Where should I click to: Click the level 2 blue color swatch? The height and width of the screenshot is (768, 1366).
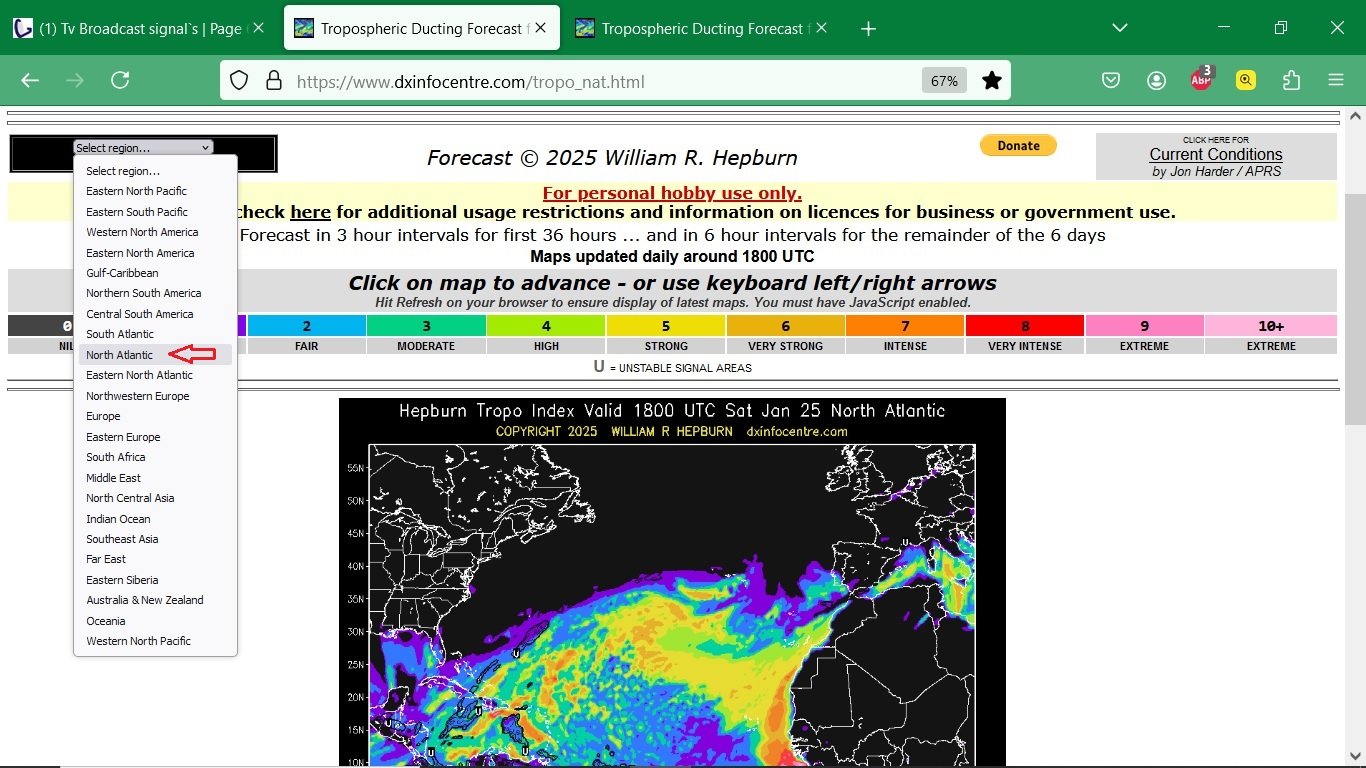(307, 326)
